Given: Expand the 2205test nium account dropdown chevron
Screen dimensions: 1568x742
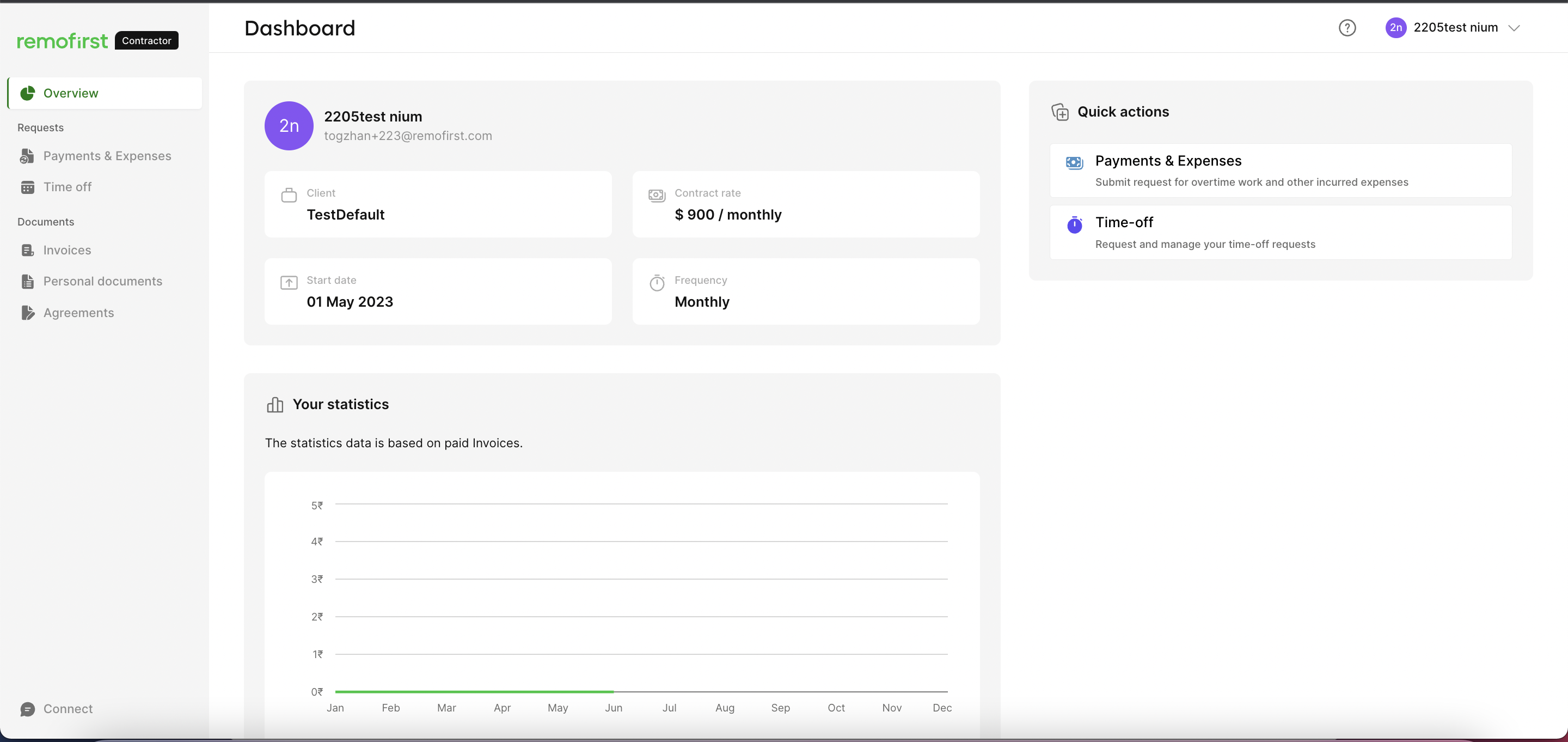Looking at the screenshot, I should (x=1514, y=28).
